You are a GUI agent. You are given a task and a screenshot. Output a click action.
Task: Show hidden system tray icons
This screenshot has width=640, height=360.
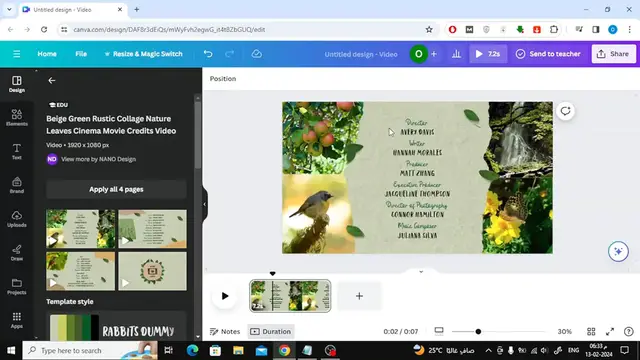coord(489,351)
